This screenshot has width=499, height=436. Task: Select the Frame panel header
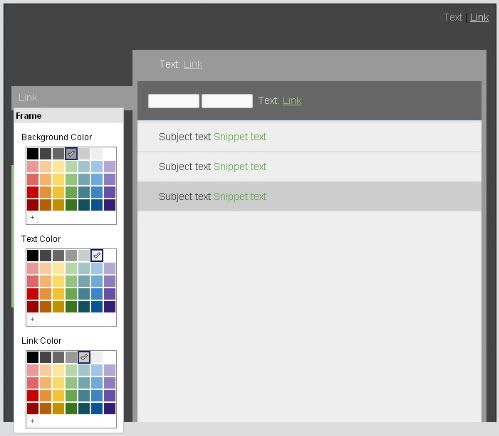[69, 116]
